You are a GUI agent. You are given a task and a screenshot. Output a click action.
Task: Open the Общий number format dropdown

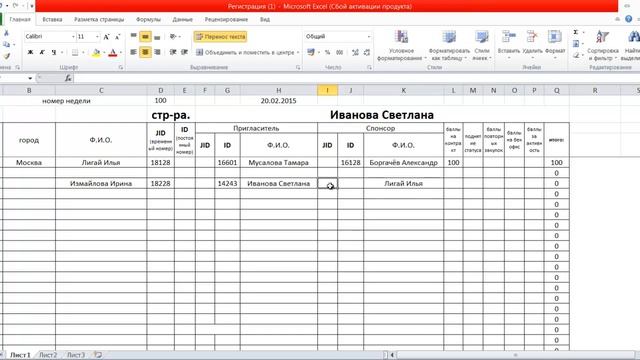(369, 37)
